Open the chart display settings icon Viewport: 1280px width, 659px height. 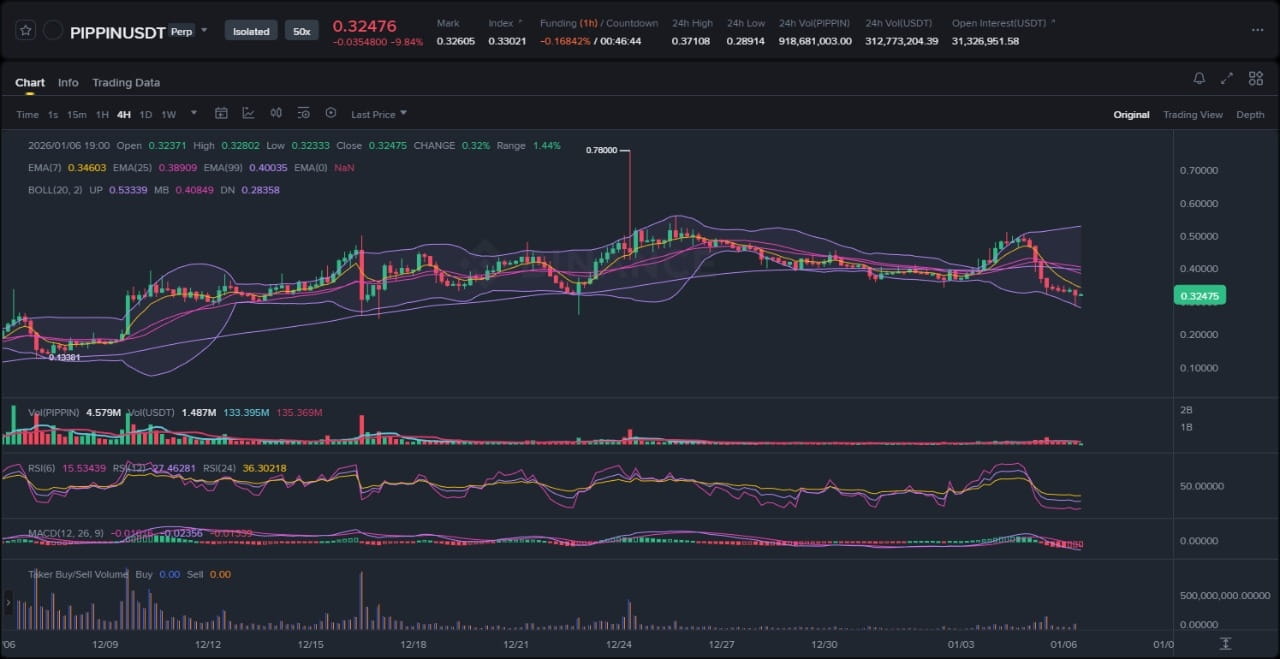[x=303, y=113]
